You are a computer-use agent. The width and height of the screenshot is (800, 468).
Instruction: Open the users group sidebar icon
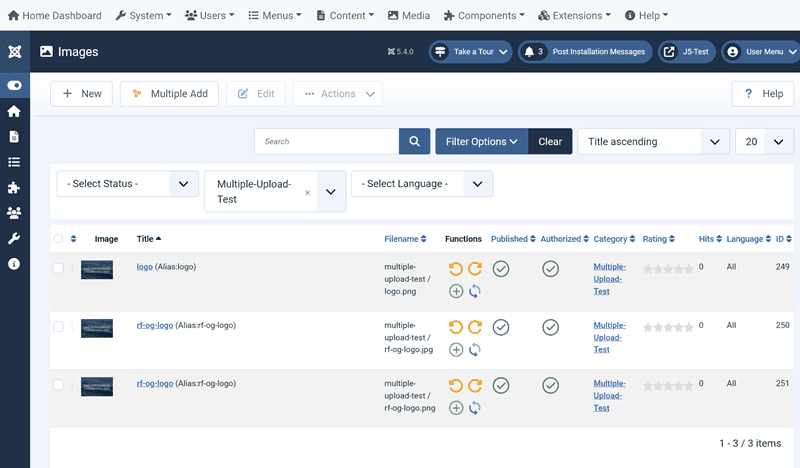(x=14, y=213)
